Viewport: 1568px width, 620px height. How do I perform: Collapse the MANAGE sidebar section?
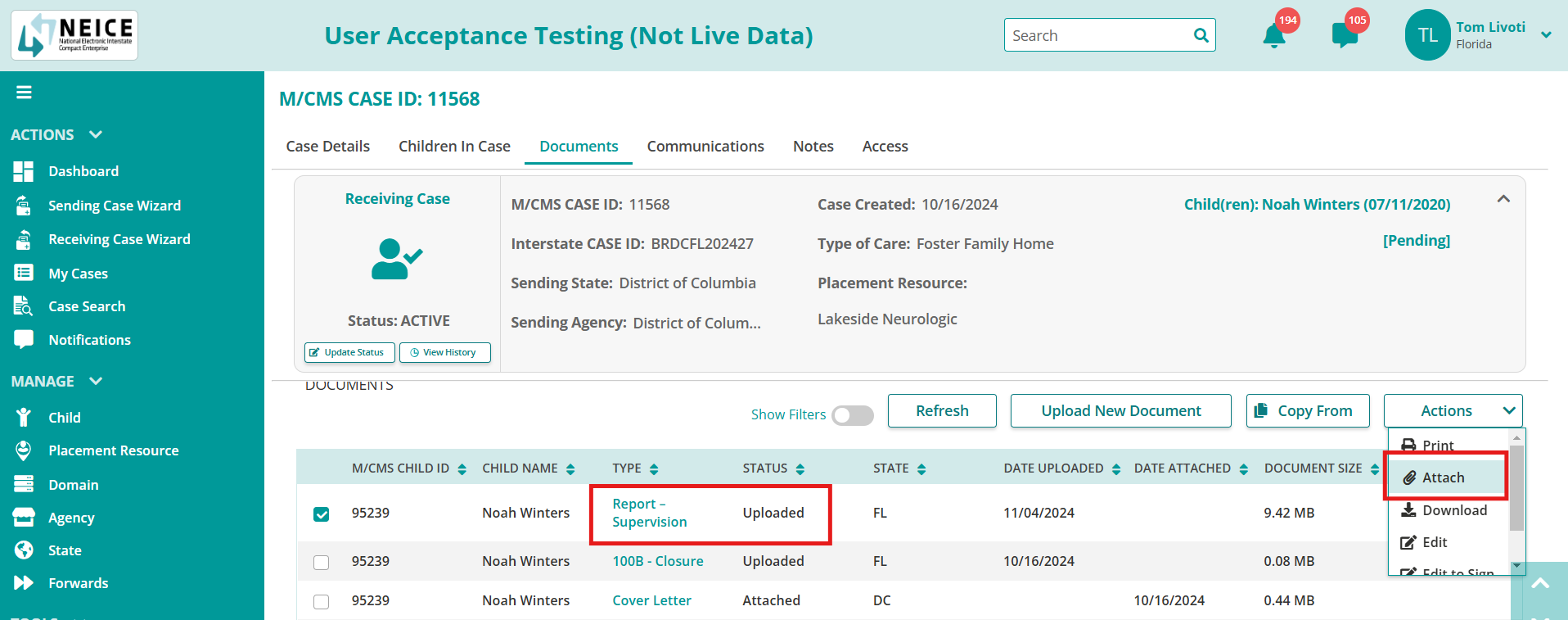point(96,381)
